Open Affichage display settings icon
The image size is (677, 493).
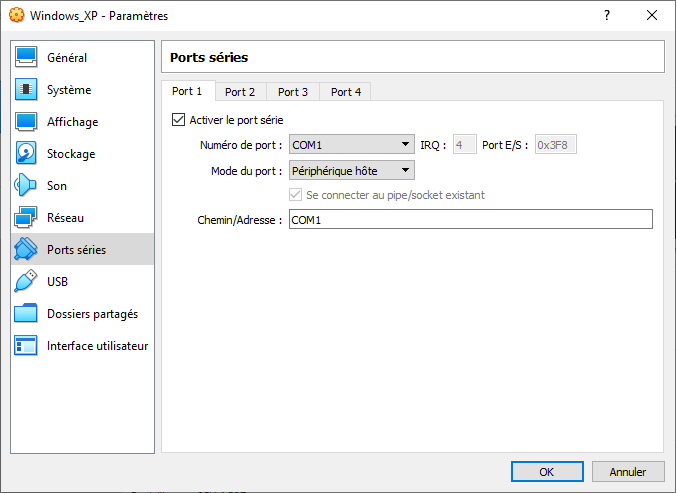click(27, 122)
